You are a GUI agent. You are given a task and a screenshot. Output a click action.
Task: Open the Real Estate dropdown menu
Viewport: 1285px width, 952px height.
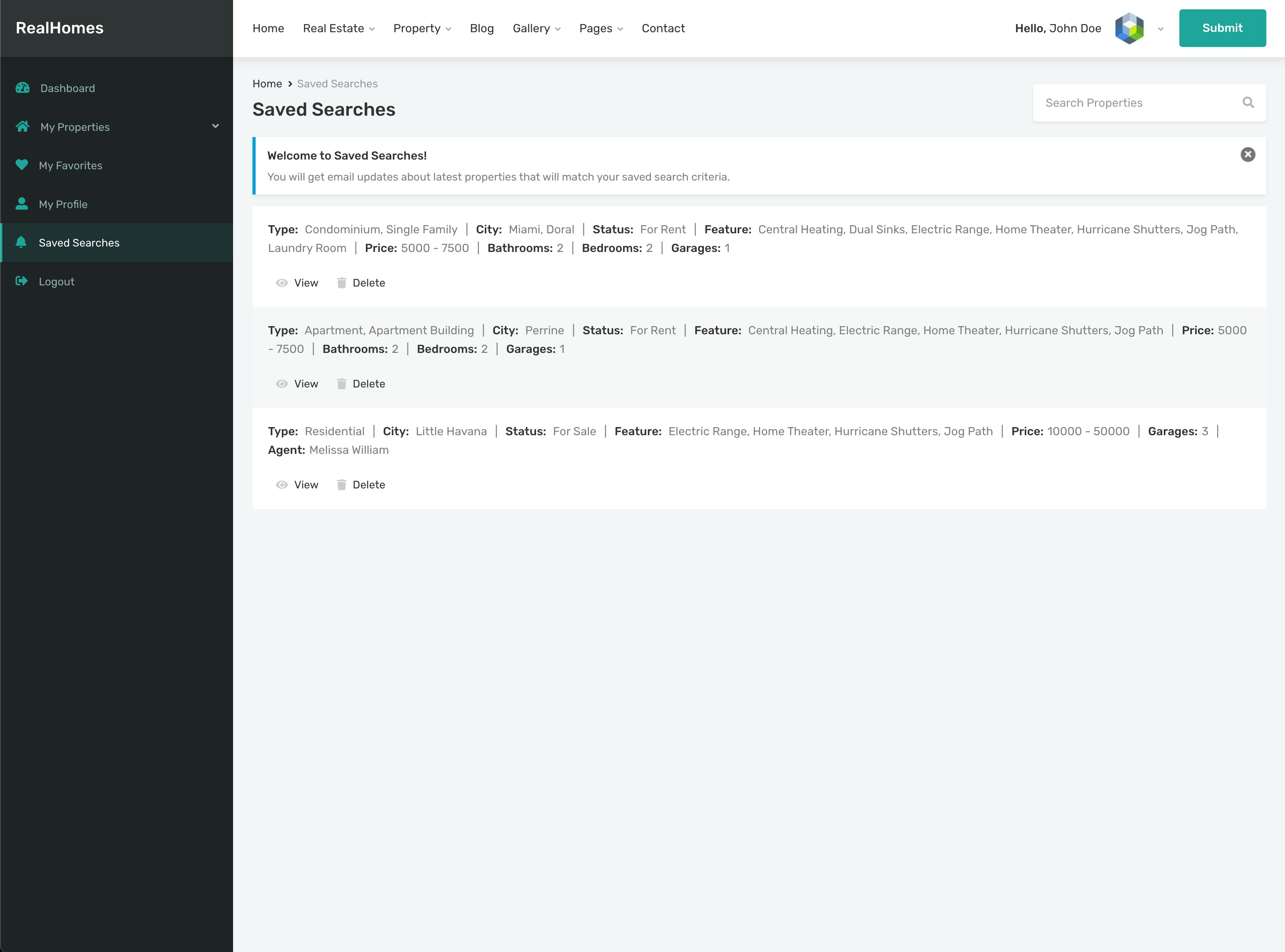[338, 28]
